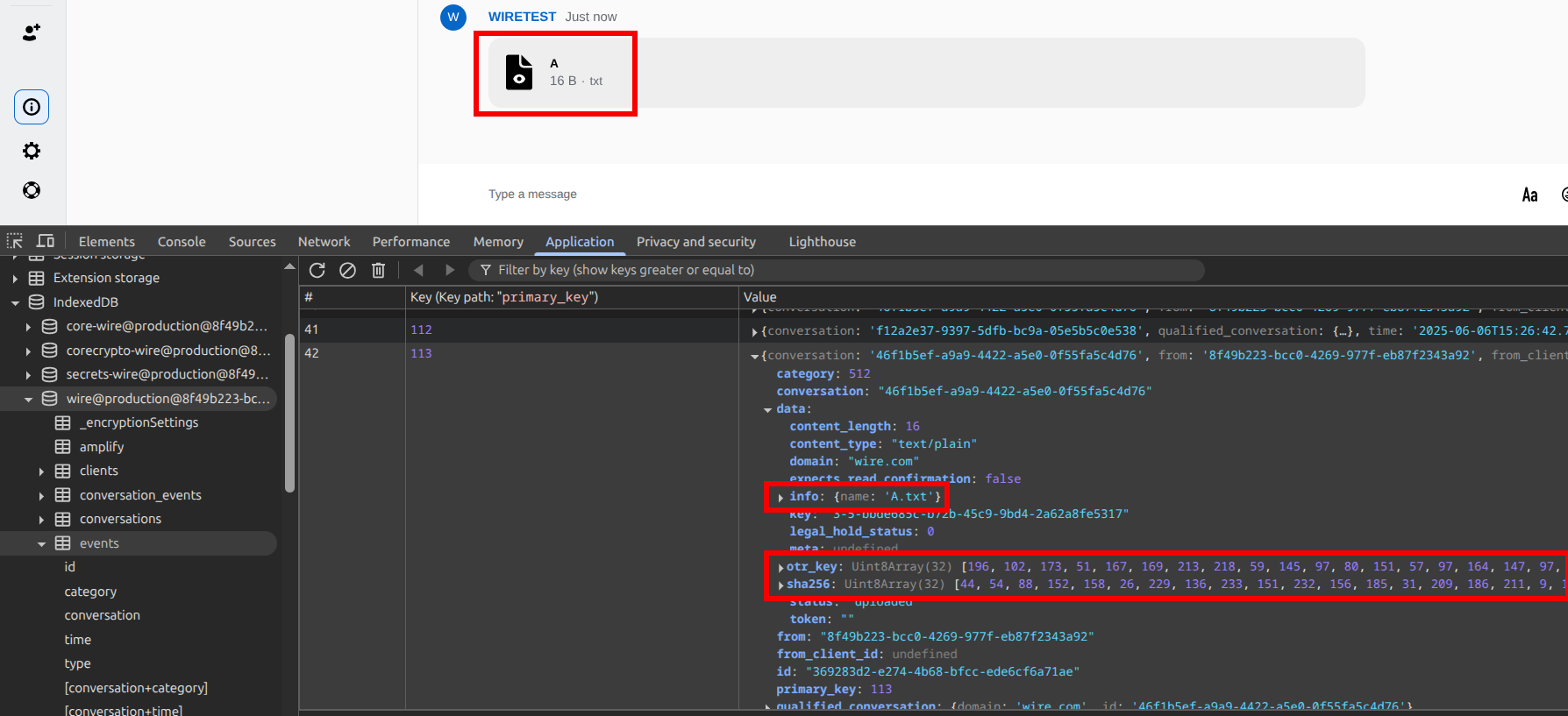The image size is (1568, 716).
Task: Collapse the data object in value
Action: (768, 409)
